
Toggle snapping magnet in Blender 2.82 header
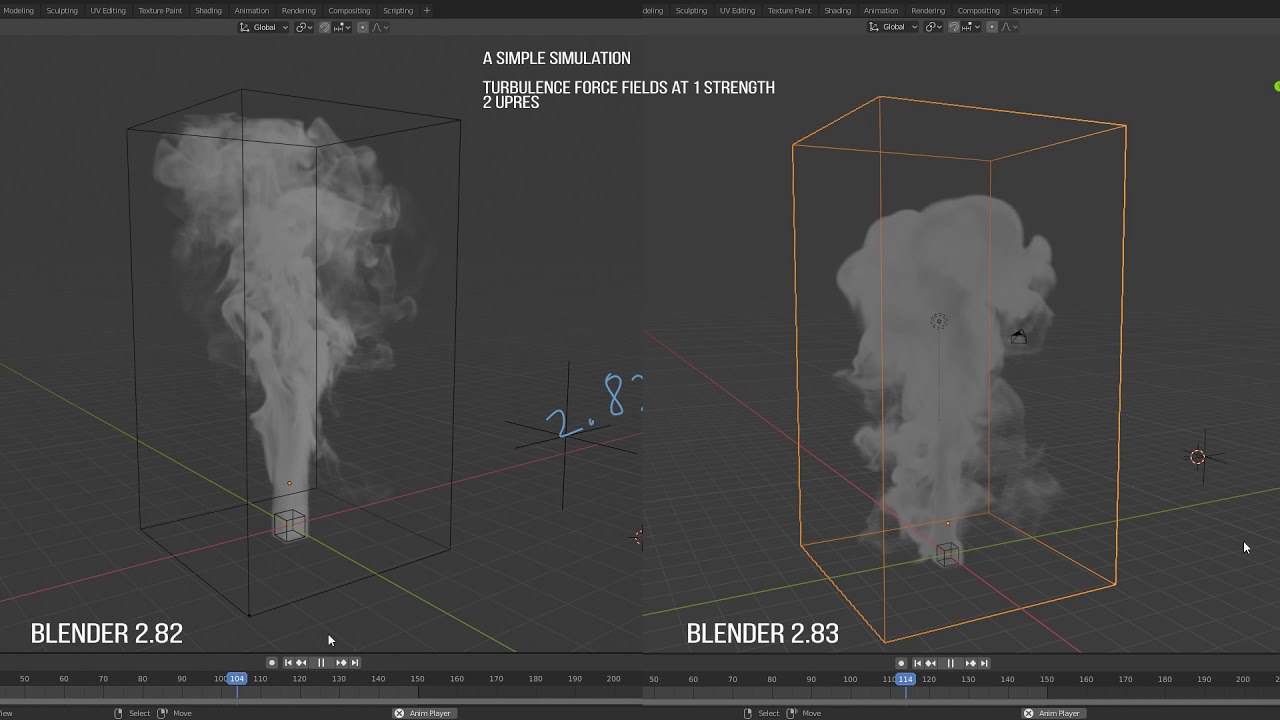pos(325,27)
